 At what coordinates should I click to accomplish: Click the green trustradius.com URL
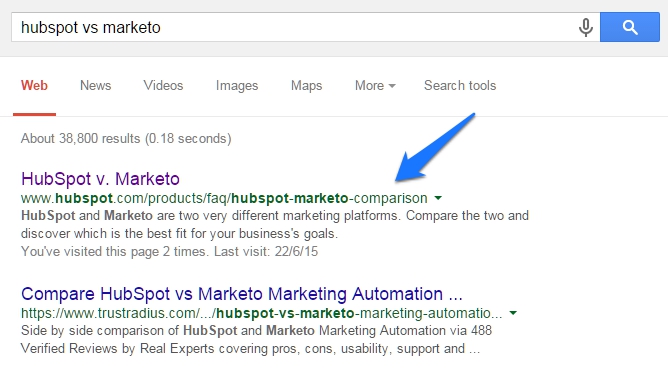point(262,313)
